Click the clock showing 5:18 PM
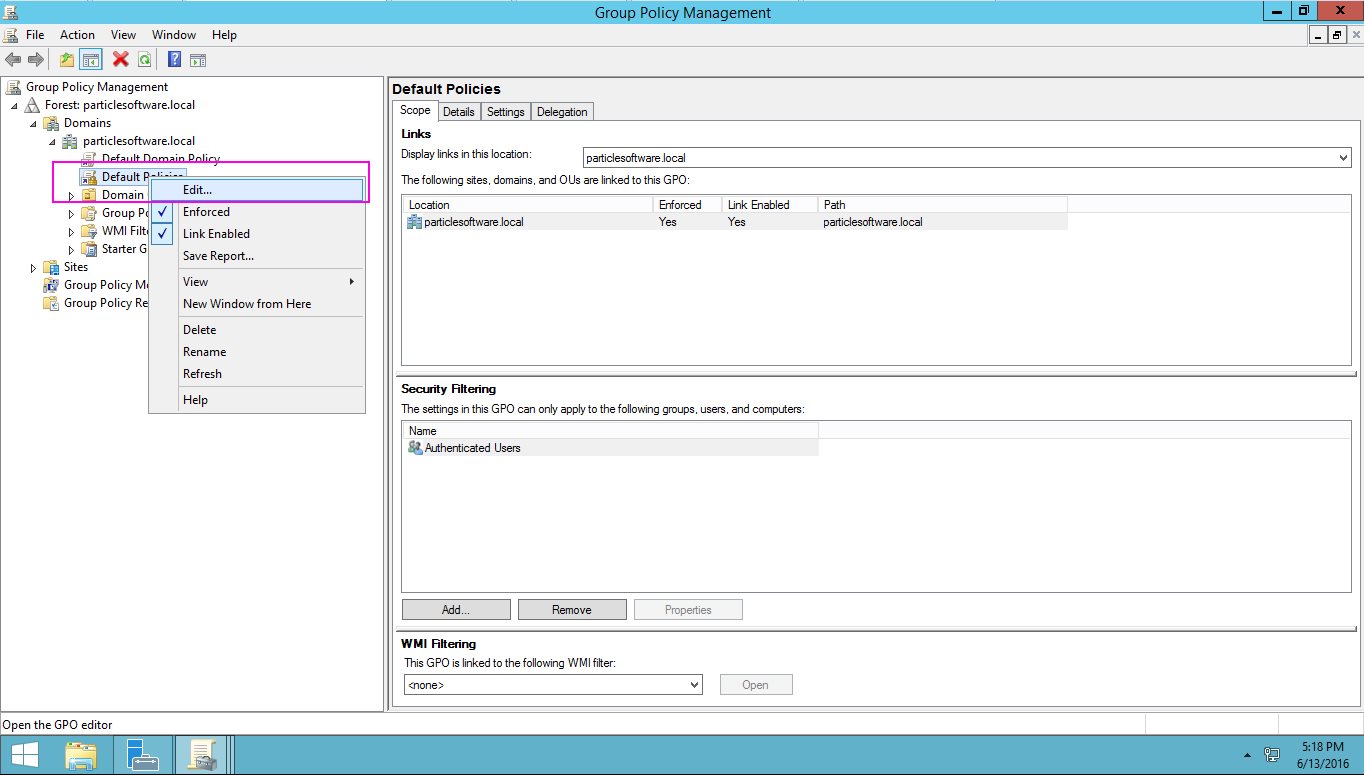 pos(1321,747)
